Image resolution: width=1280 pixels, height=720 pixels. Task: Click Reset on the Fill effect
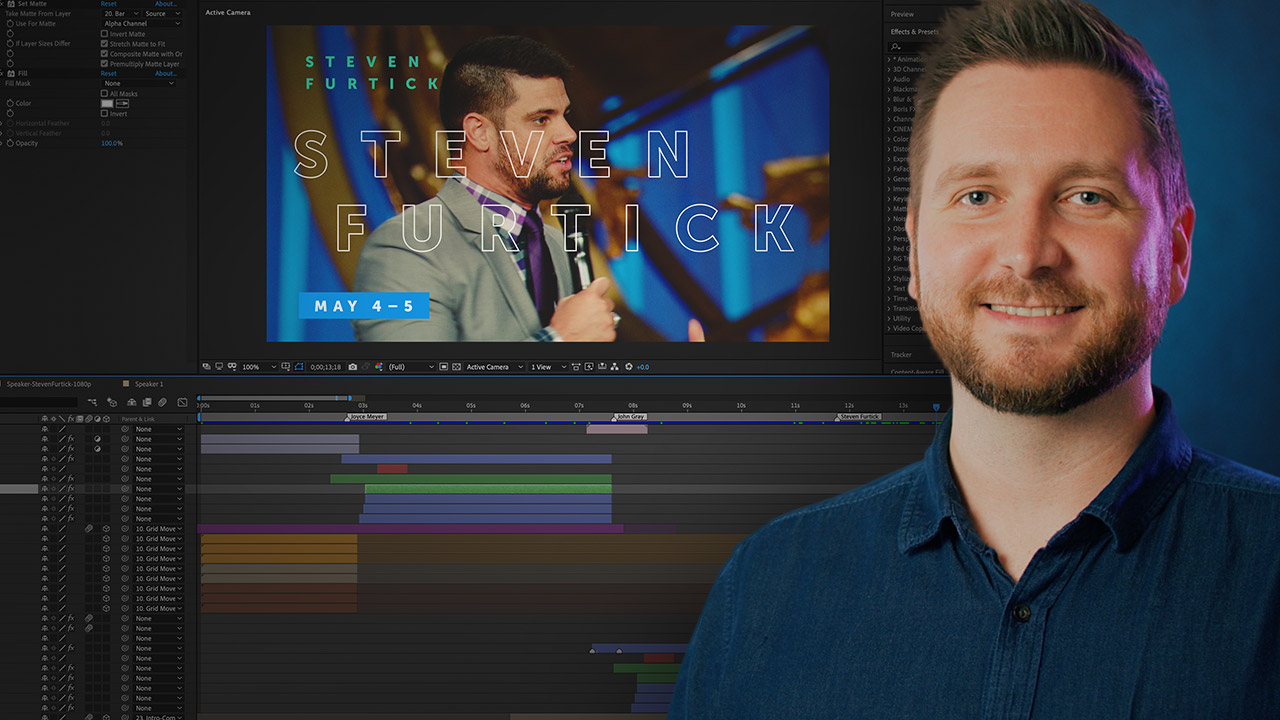point(108,73)
